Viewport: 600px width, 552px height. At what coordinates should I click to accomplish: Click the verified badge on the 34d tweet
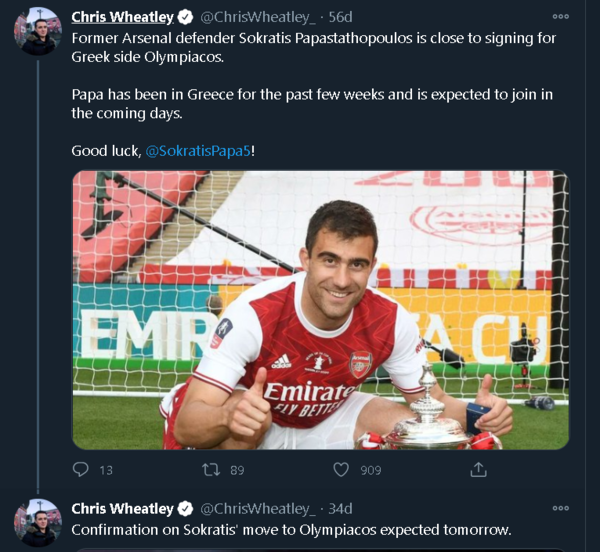[x=186, y=508]
